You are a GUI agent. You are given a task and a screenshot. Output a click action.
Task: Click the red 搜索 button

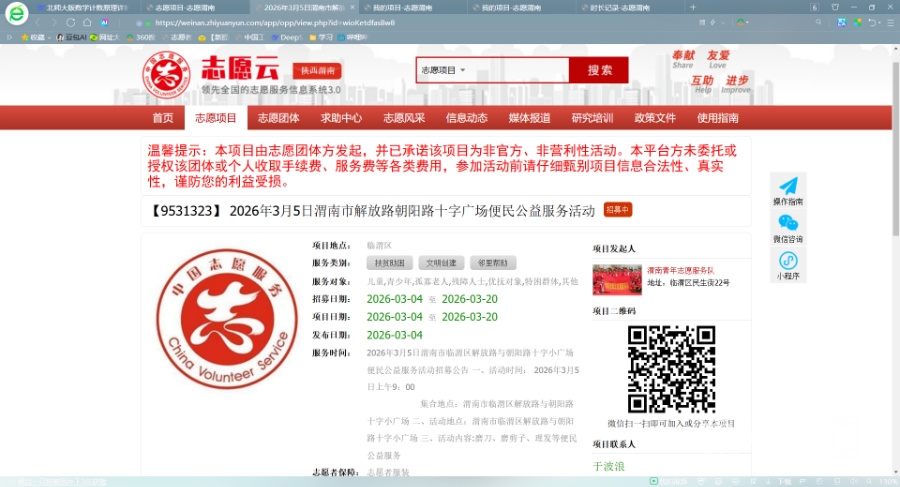[x=599, y=70]
